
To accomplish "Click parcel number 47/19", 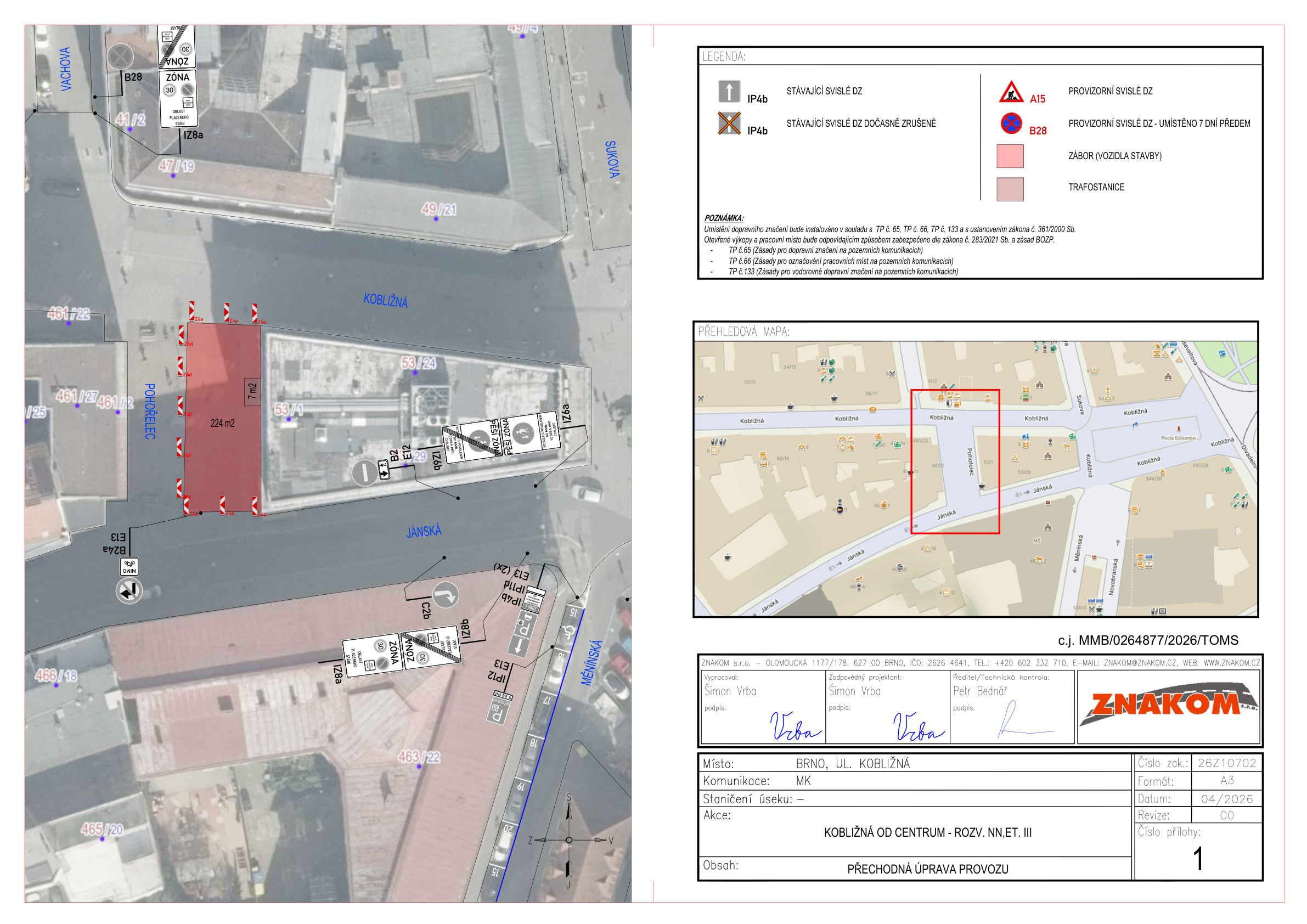I will click(x=177, y=166).
